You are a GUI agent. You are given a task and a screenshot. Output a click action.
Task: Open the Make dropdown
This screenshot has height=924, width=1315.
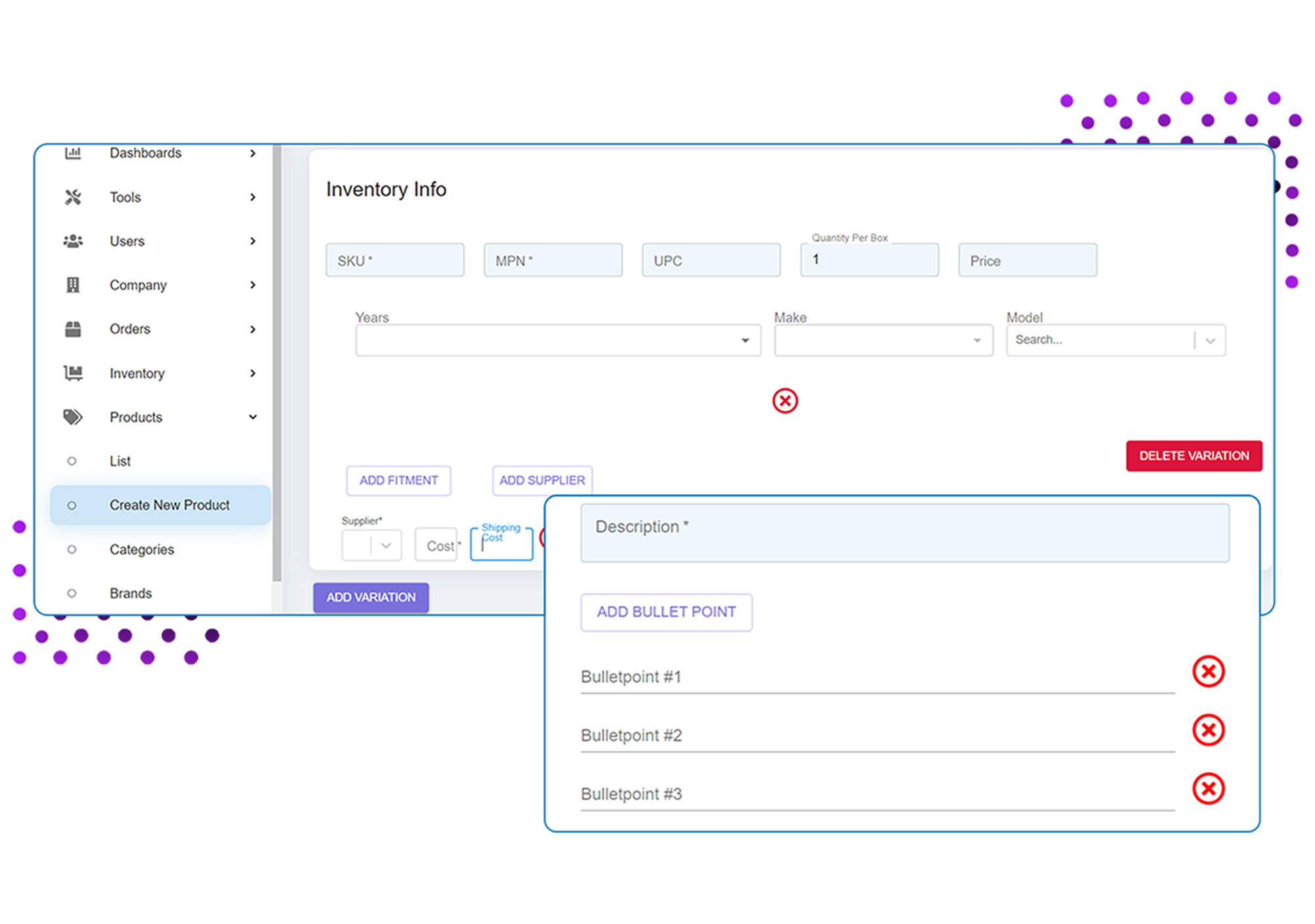[x=882, y=340]
